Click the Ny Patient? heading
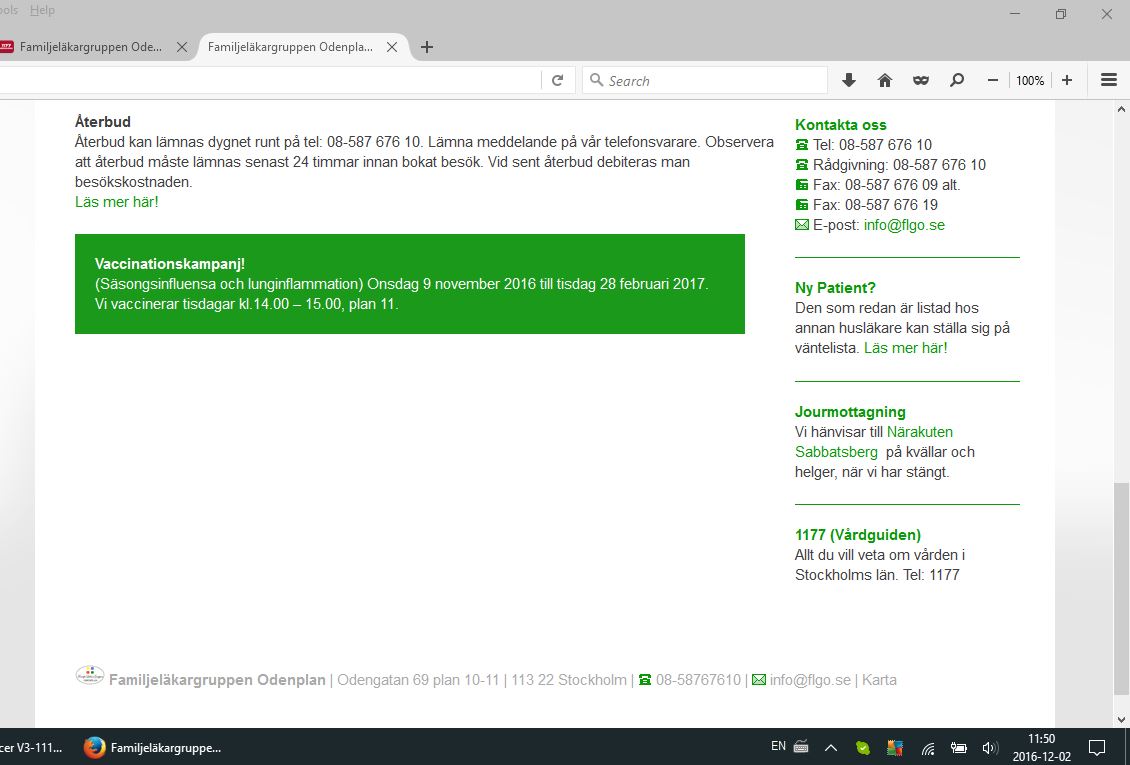Screen dimensions: 1130x765 [835, 287]
